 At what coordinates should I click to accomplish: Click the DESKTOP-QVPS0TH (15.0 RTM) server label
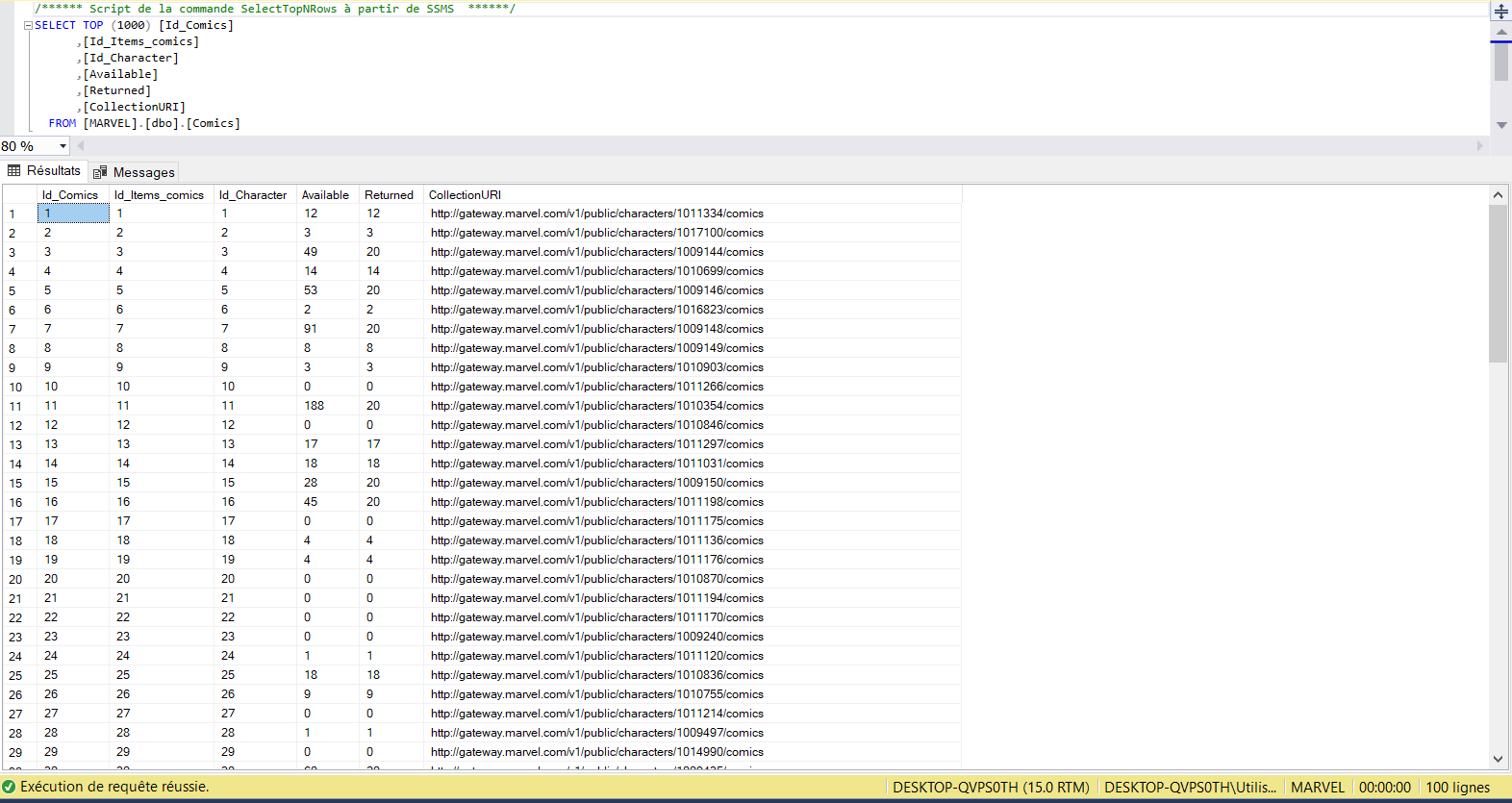pyautogui.click(x=991, y=788)
